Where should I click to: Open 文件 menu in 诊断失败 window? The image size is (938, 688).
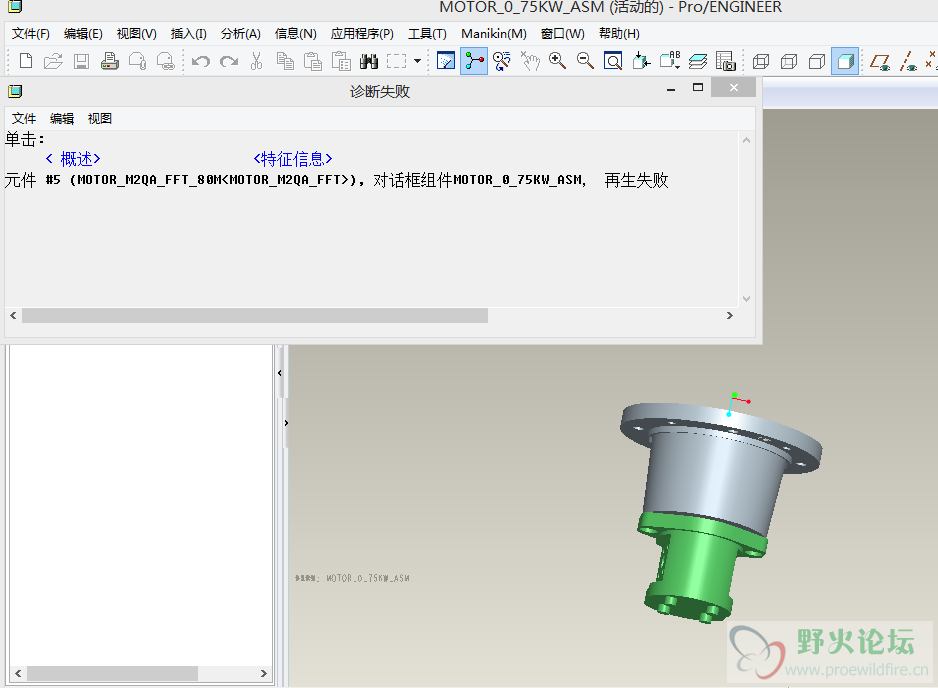pos(24,118)
